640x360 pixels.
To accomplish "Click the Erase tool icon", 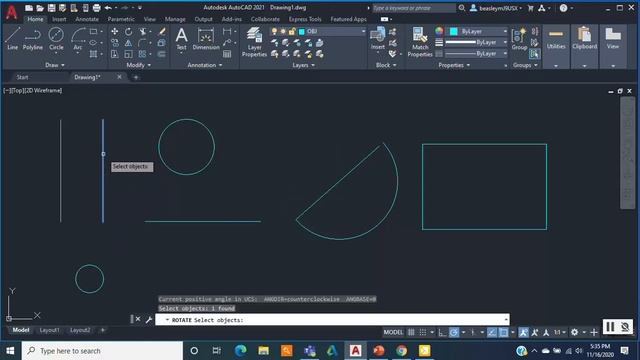I will coord(162,31).
